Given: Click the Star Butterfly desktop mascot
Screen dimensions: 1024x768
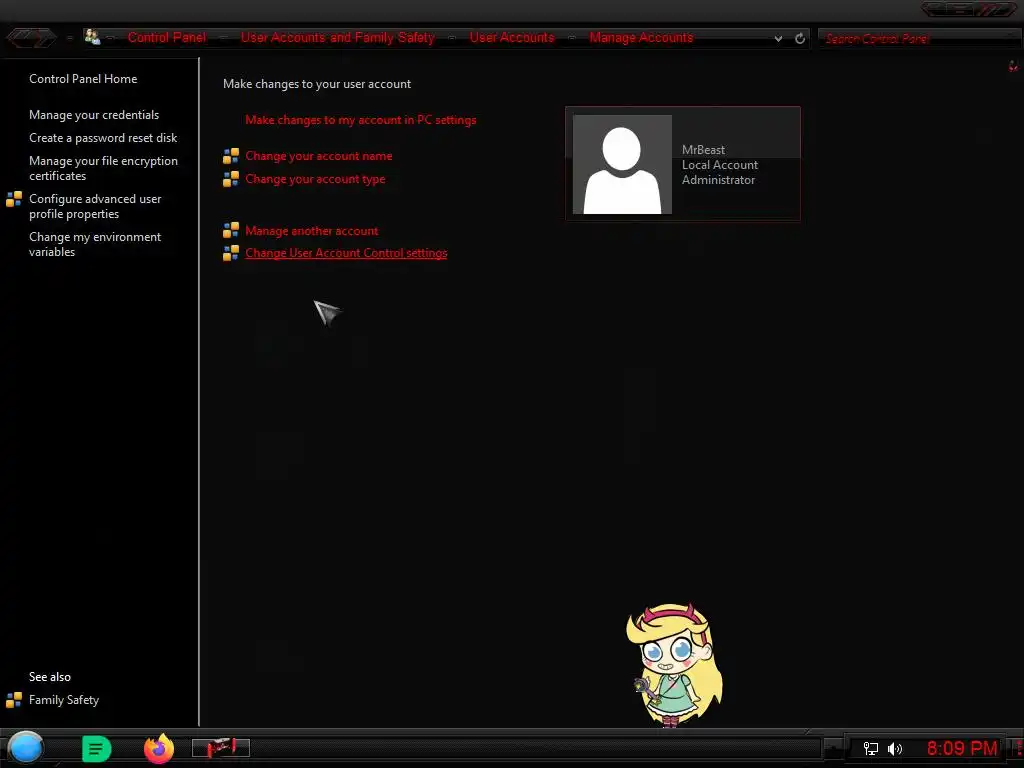Looking at the screenshot, I should [x=674, y=665].
